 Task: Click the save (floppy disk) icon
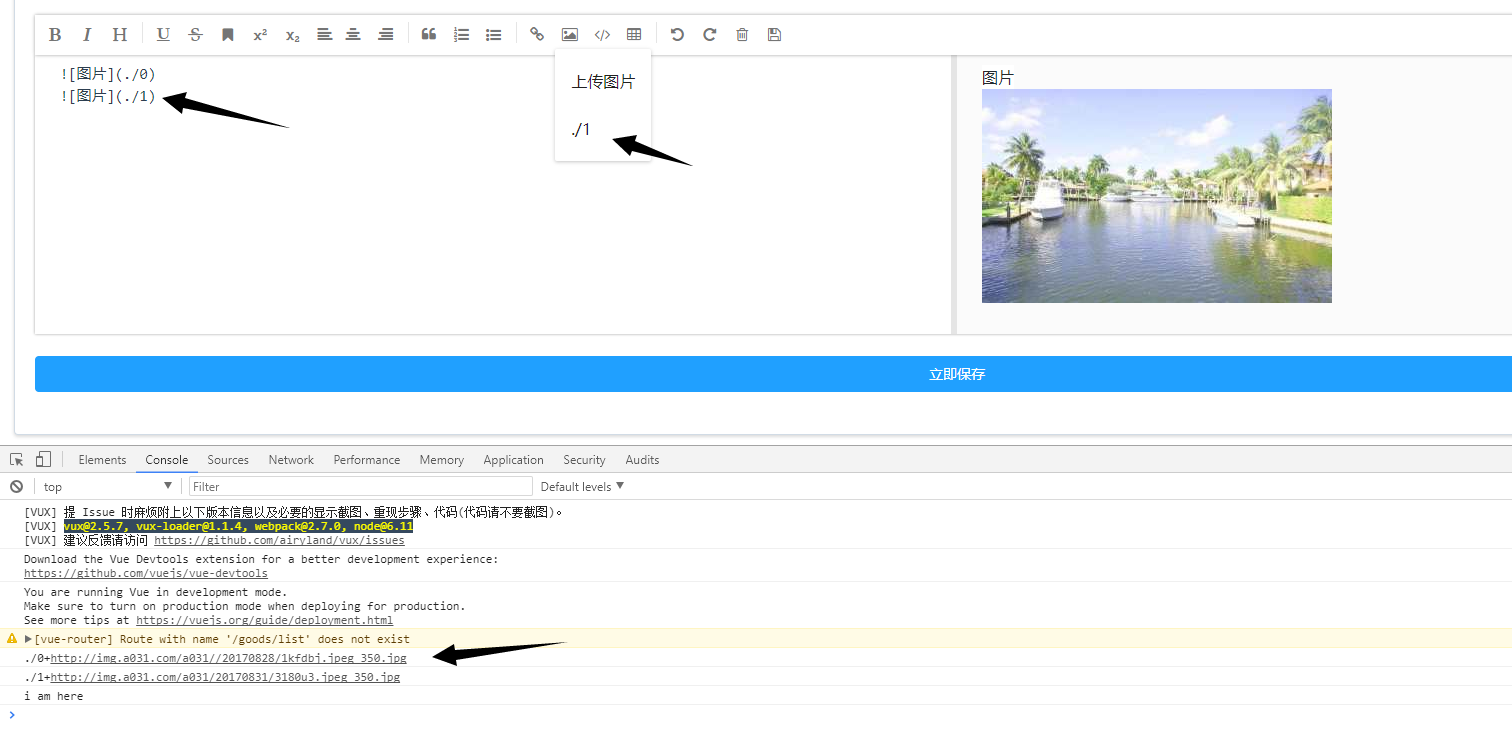tap(774, 34)
